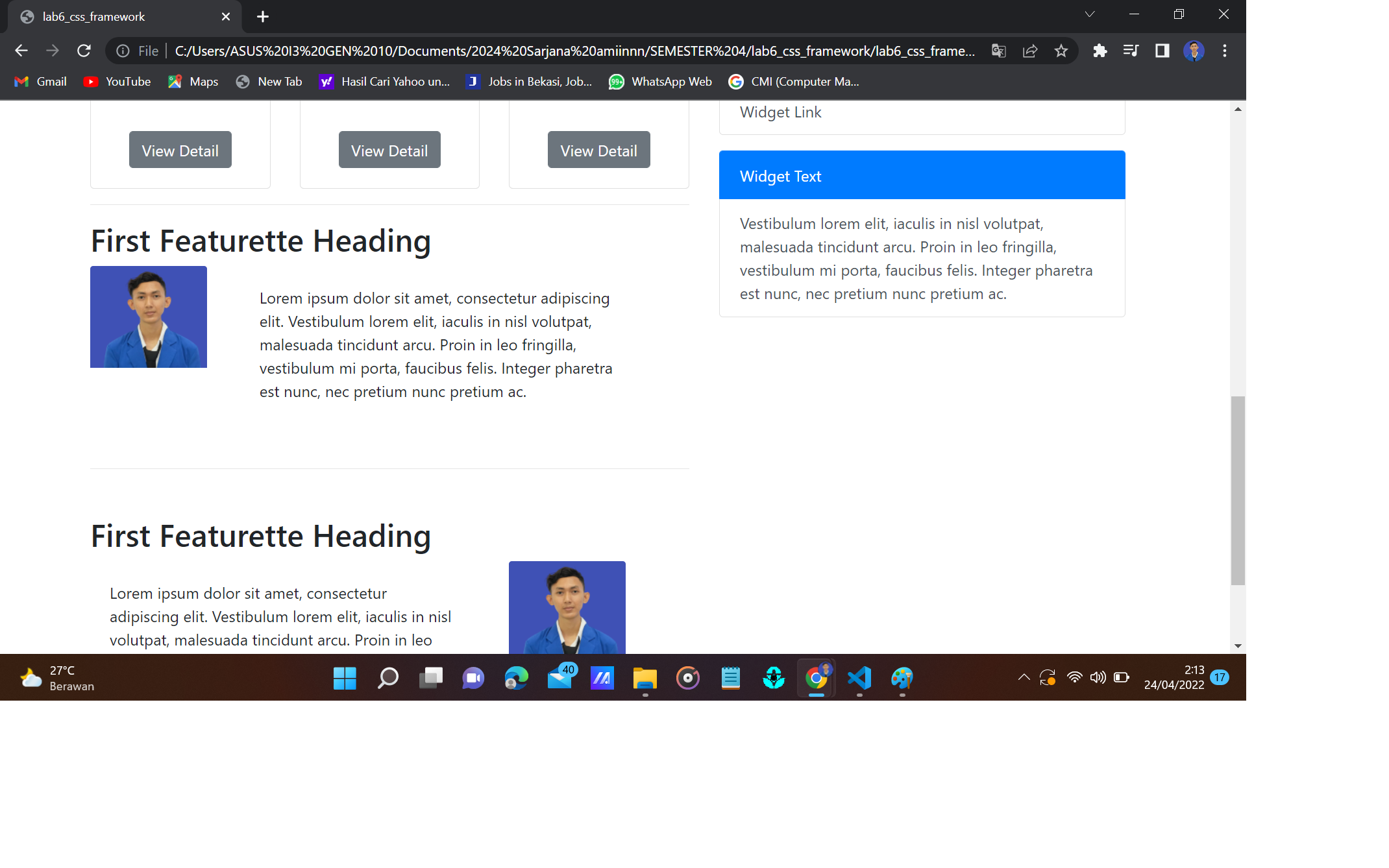Open taskbar Search magnifier
This screenshot has width=1389, height=868.
[387, 678]
